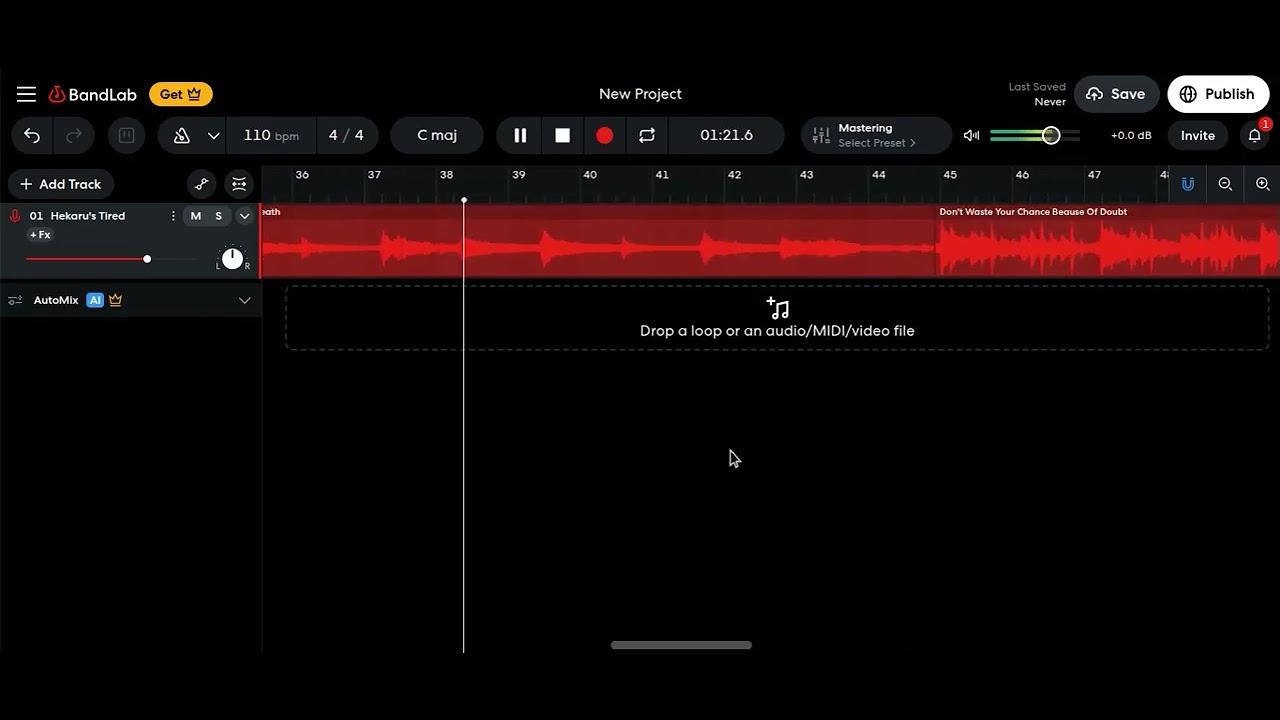This screenshot has width=1280, height=720.
Task: Open the notifications bell
Action: (x=1255, y=135)
